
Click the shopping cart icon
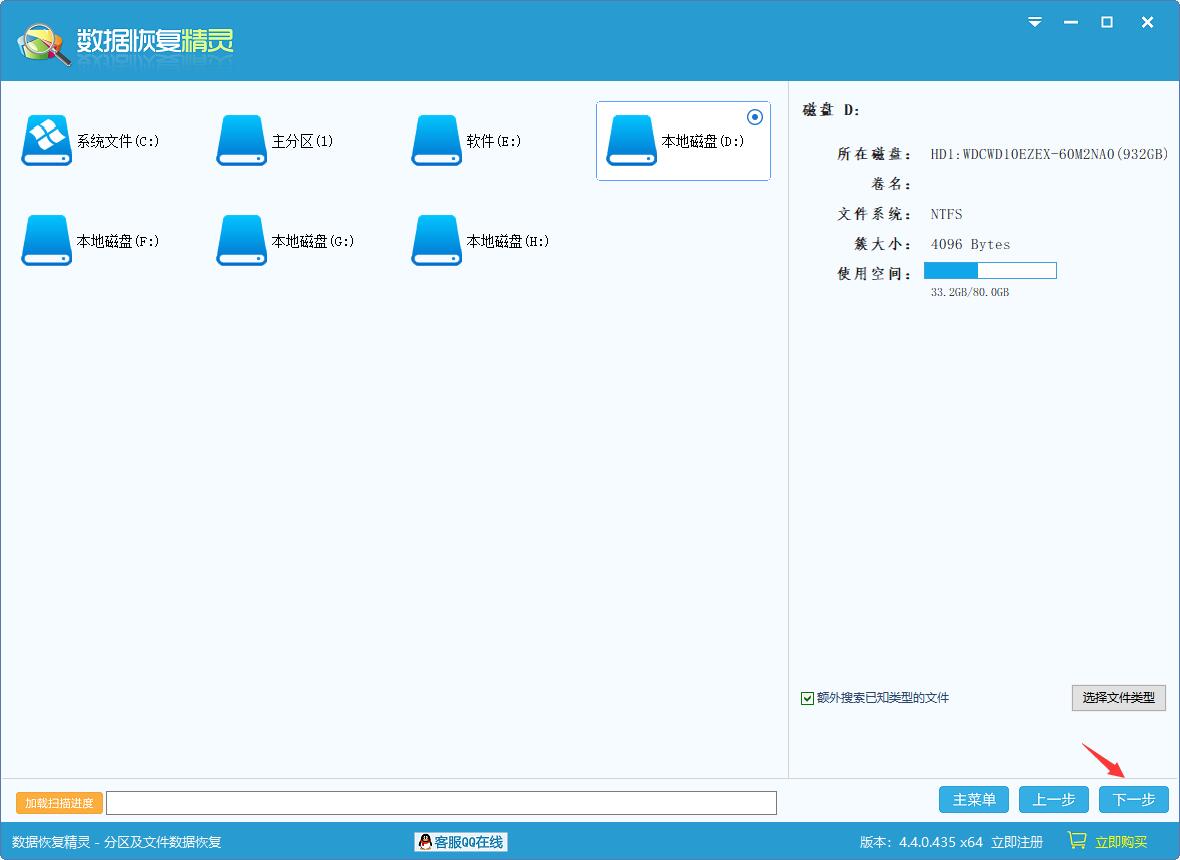[x=1077, y=840]
